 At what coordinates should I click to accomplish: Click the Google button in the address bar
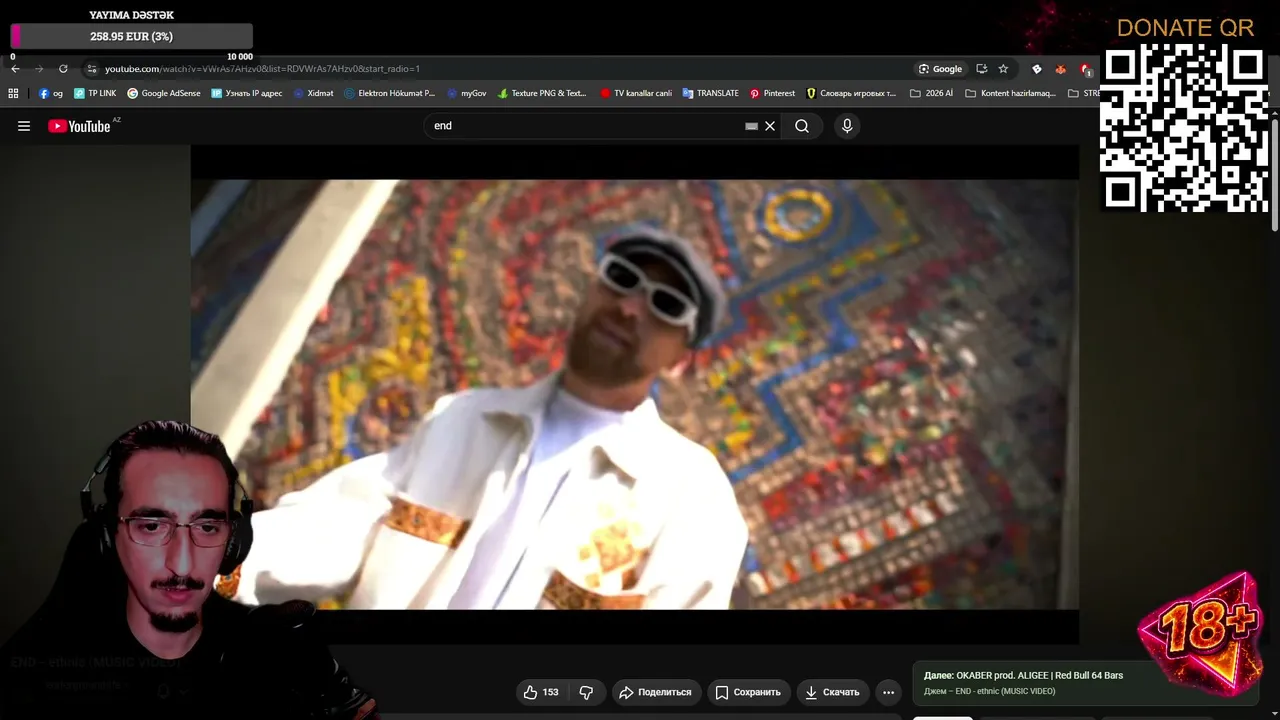[941, 69]
